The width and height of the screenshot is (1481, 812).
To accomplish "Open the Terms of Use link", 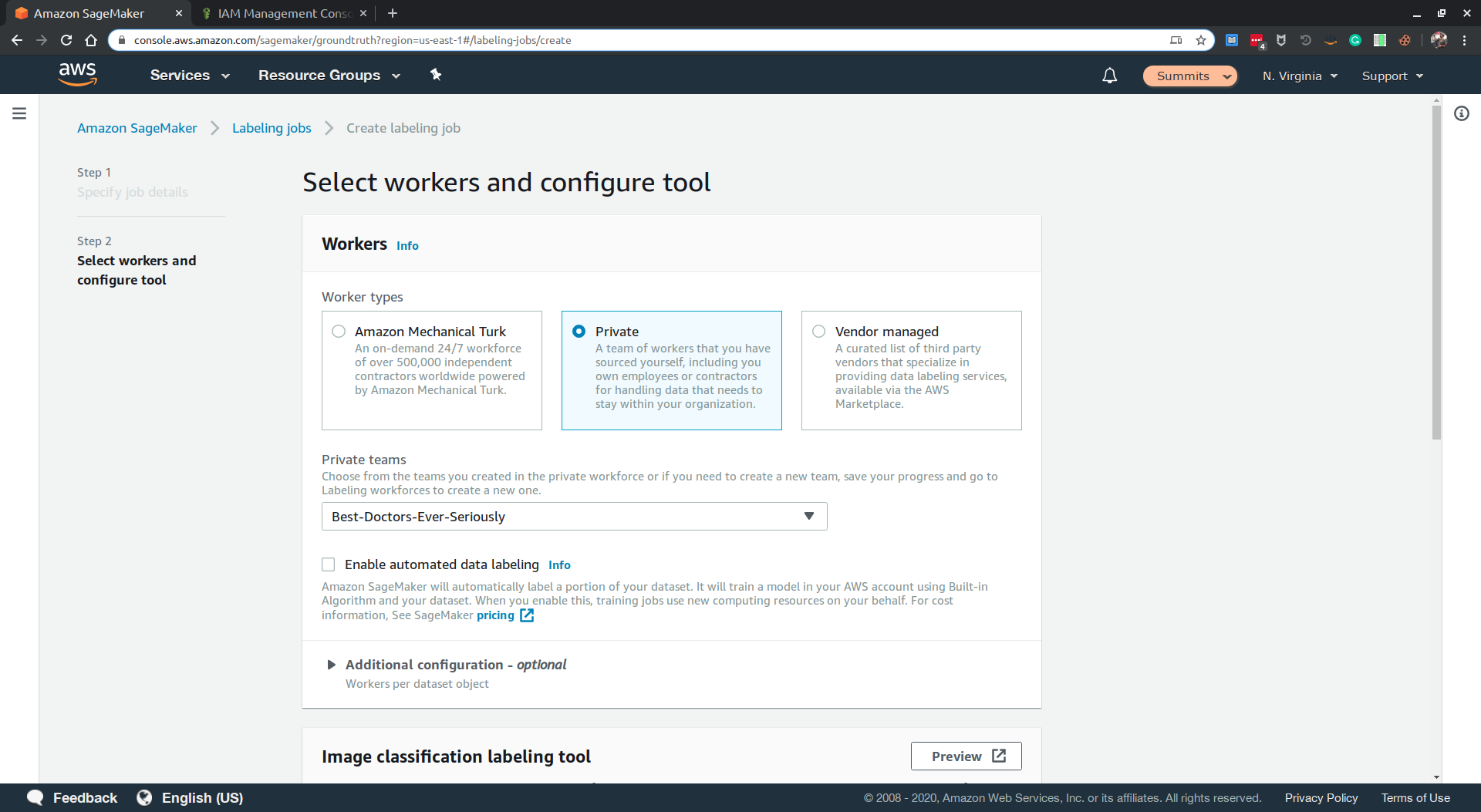I will (x=1415, y=797).
